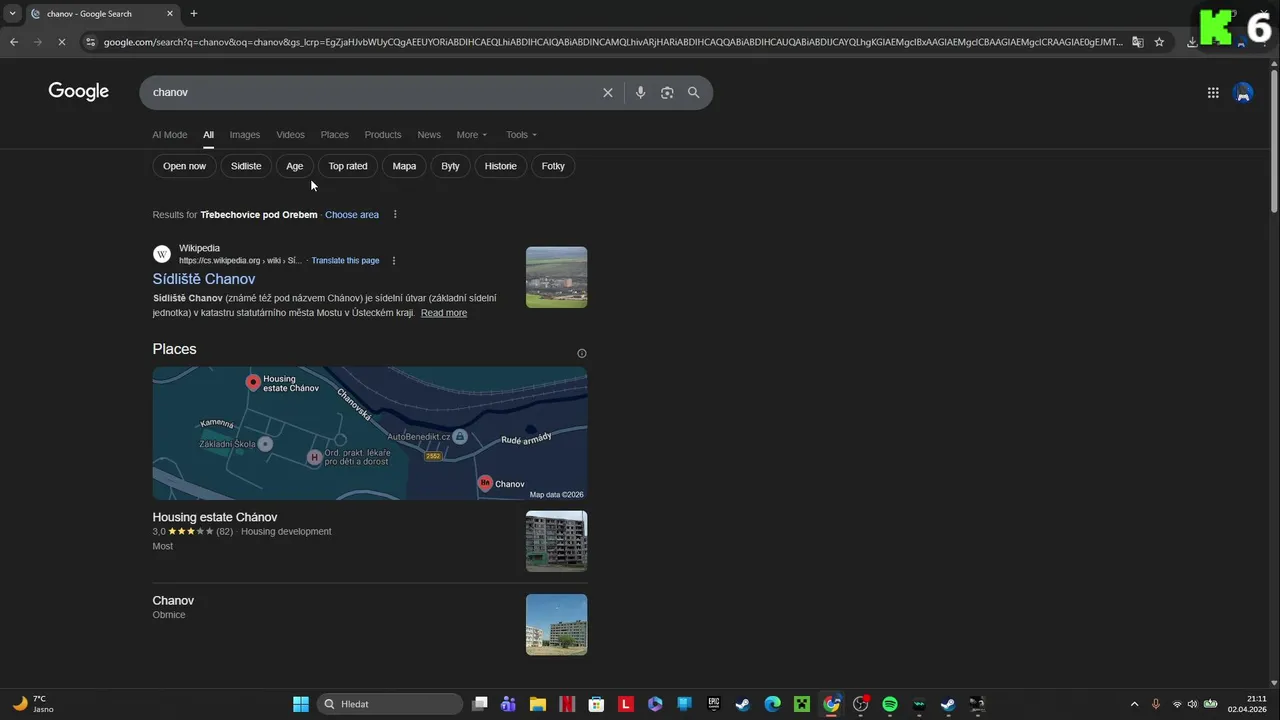Stop loading the page
This screenshot has height=720, width=1280.
point(62,42)
